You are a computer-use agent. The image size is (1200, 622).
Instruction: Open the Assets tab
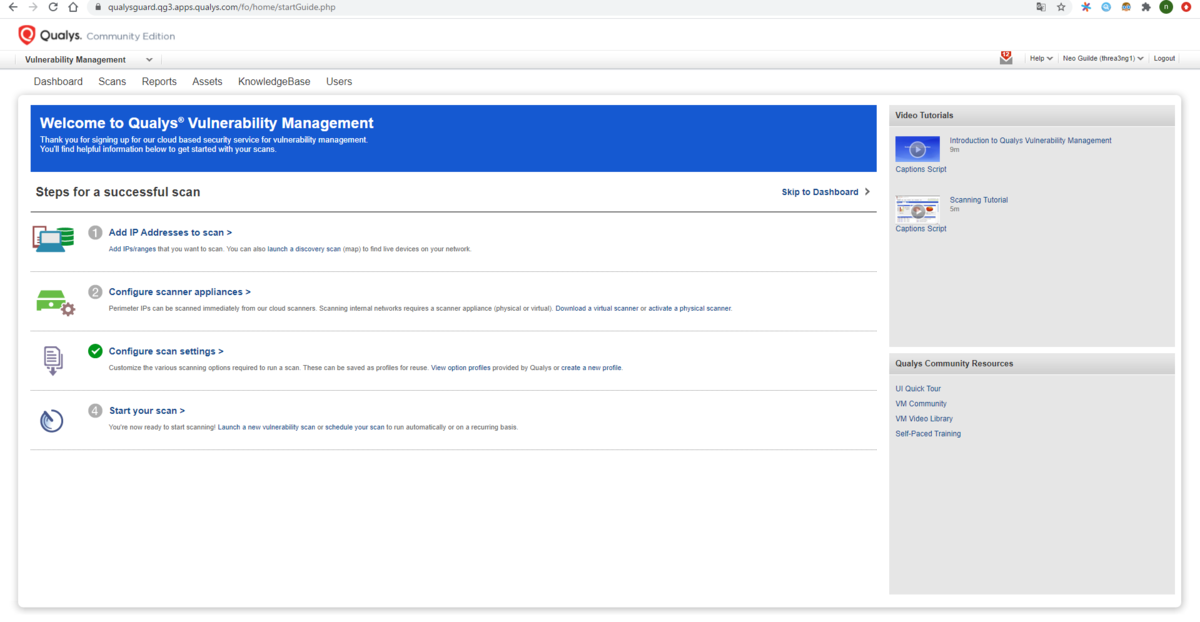pyautogui.click(x=207, y=81)
